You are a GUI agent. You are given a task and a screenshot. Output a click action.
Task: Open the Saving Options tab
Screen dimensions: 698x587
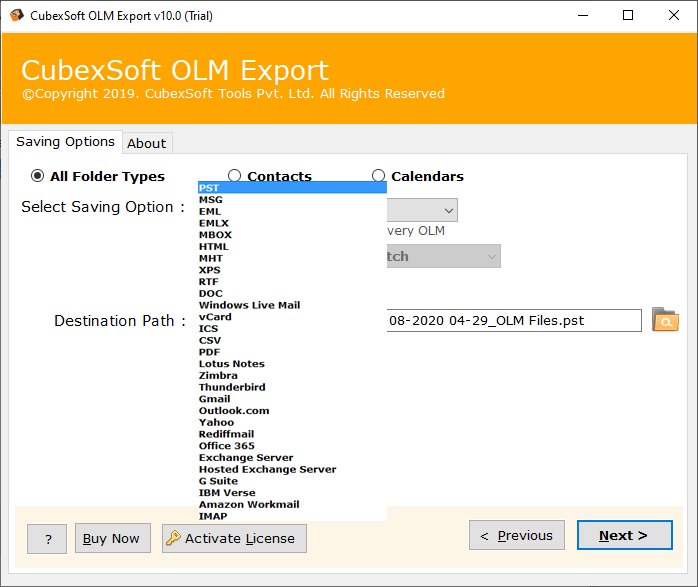coord(65,142)
